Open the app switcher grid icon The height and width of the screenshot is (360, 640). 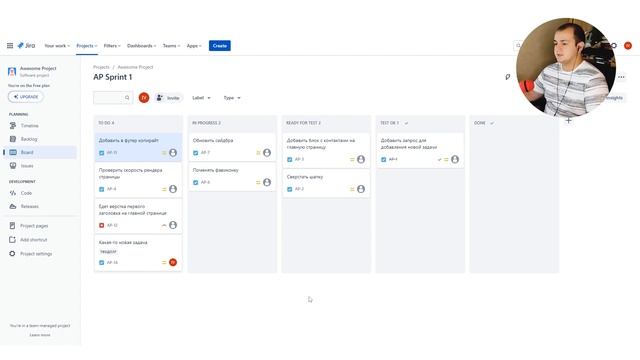tap(10, 46)
